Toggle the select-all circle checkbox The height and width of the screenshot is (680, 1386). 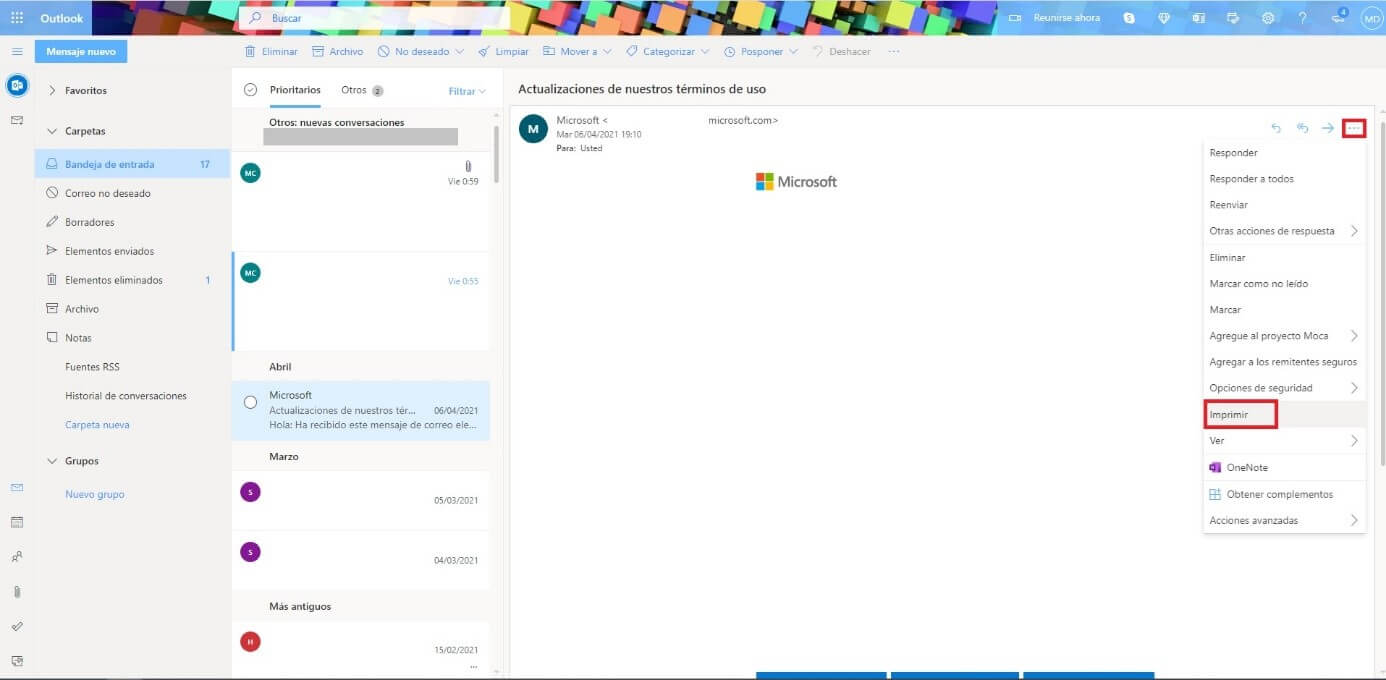251,90
